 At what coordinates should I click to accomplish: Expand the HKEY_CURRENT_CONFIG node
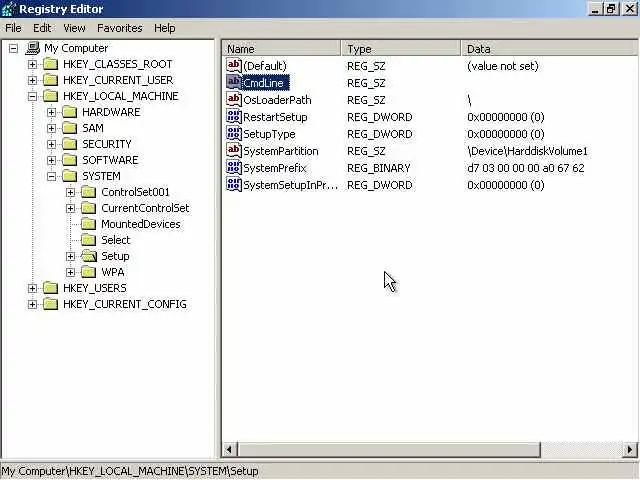tap(32, 304)
